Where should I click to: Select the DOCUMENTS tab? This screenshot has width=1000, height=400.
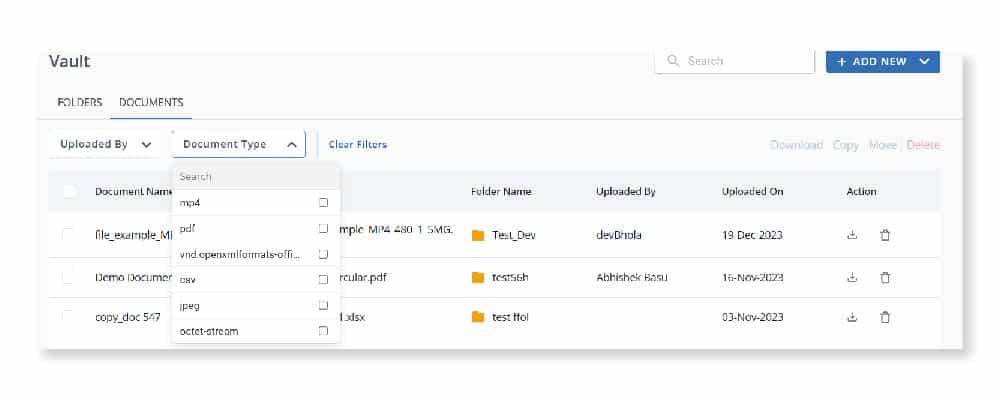click(x=151, y=102)
